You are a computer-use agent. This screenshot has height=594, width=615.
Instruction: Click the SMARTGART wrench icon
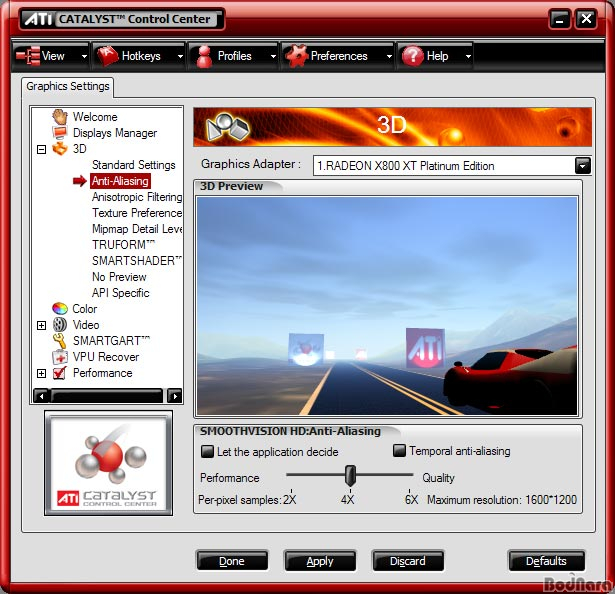click(x=60, y=341)
